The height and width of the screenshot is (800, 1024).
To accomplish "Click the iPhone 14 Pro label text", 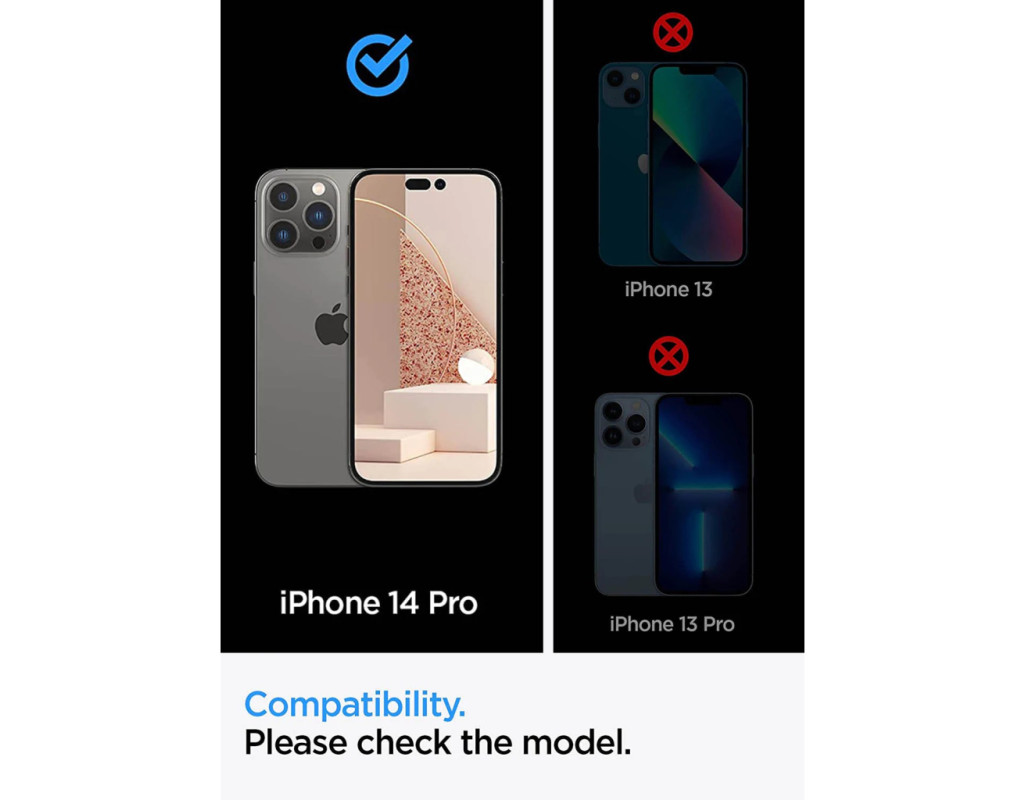I will pos(379,603).
